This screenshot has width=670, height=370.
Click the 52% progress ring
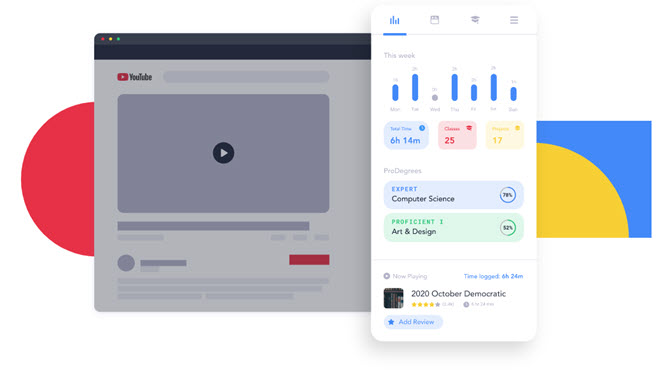[507, 227]
